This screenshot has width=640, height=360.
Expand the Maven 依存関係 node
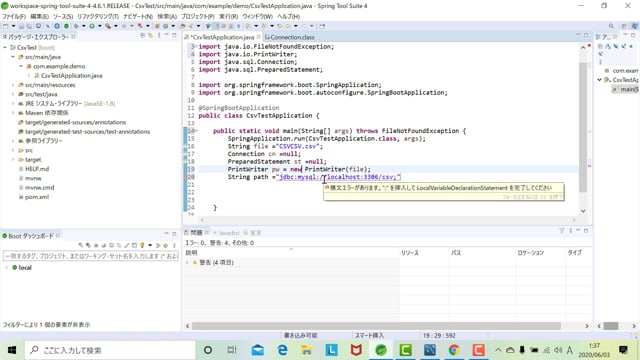click(13, 113)
